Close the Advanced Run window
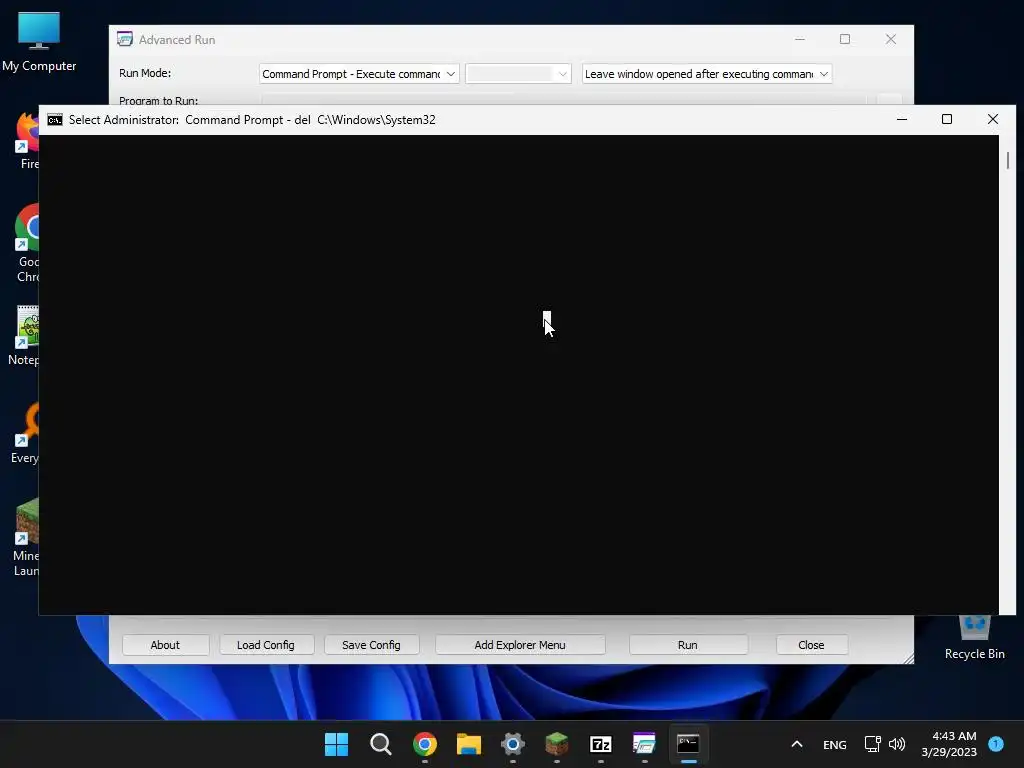The image size is (1024, 768). click(x=891, y=39)
